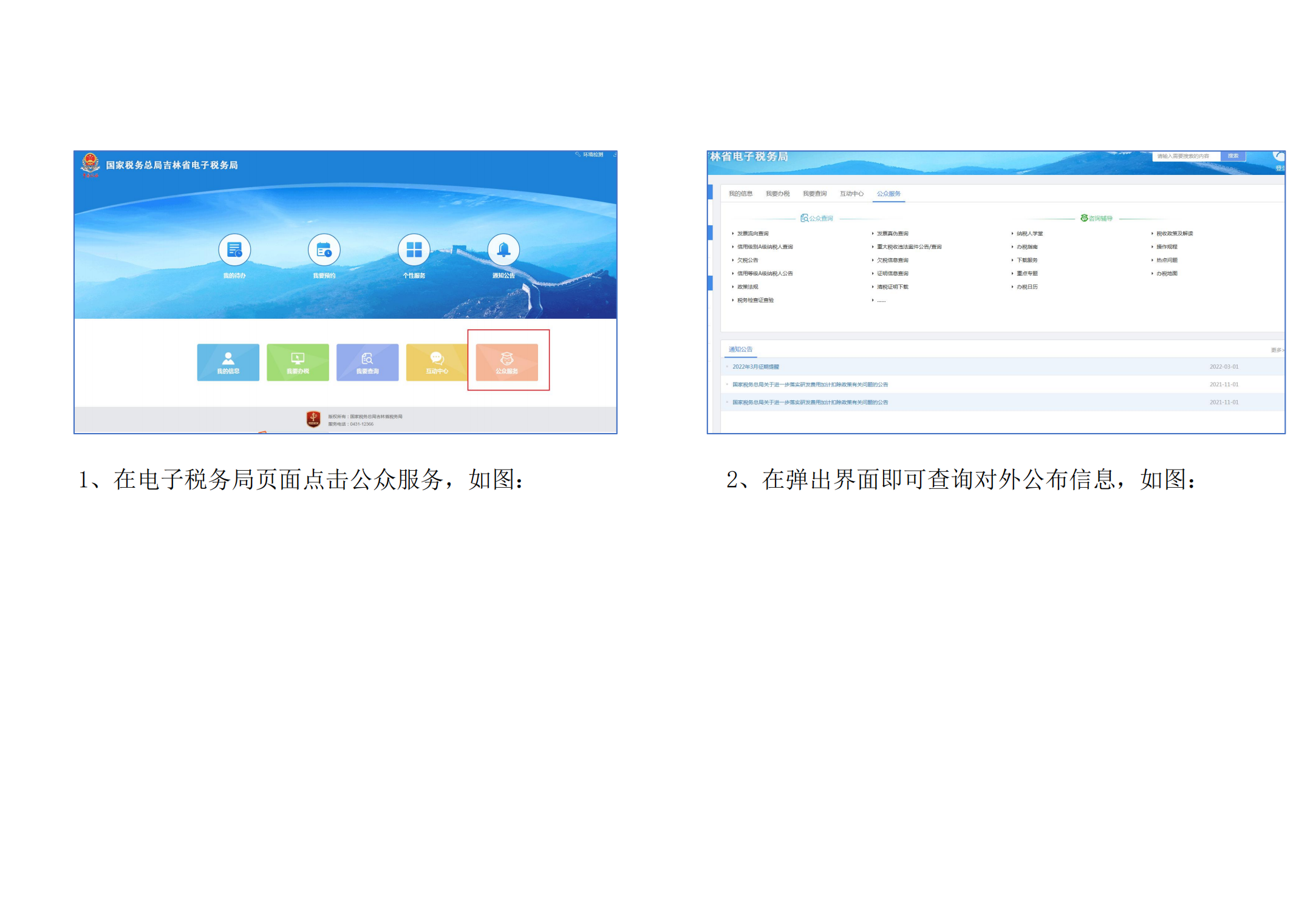This screenshot has width=1316, height=911.
Task: Open 发票真伪查询 link
Action: pos(892,233)
